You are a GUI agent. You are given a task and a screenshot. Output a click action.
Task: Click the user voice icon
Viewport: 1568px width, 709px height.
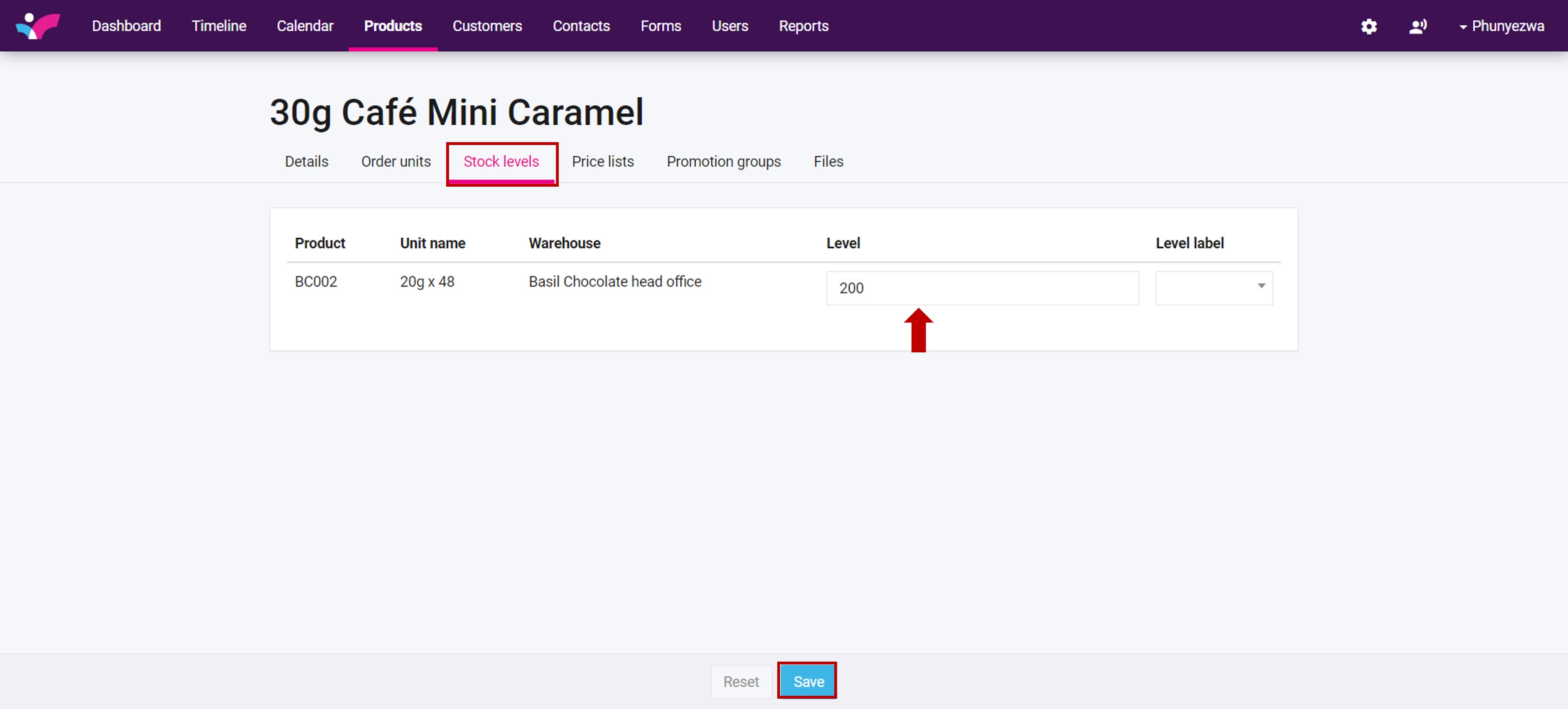[1417, 26]
